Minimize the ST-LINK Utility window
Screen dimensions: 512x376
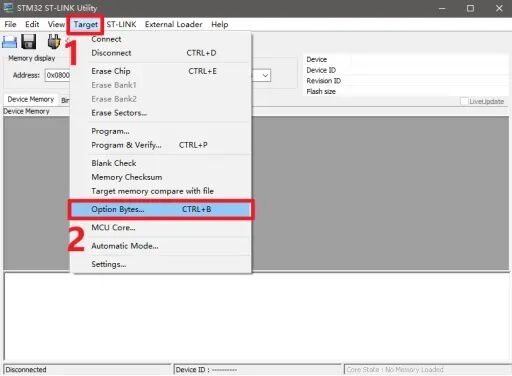[442, 8]
